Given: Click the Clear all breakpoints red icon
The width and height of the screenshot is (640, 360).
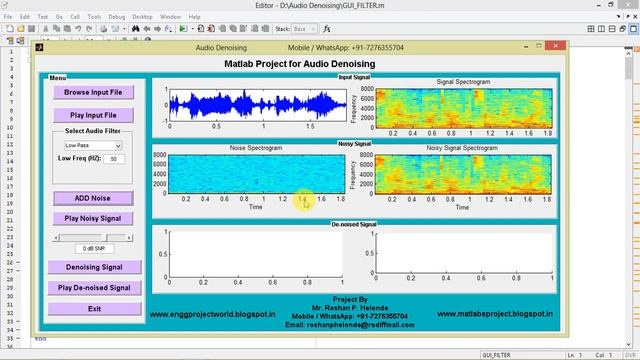Looking at the screenshot, I should point(211,29).
